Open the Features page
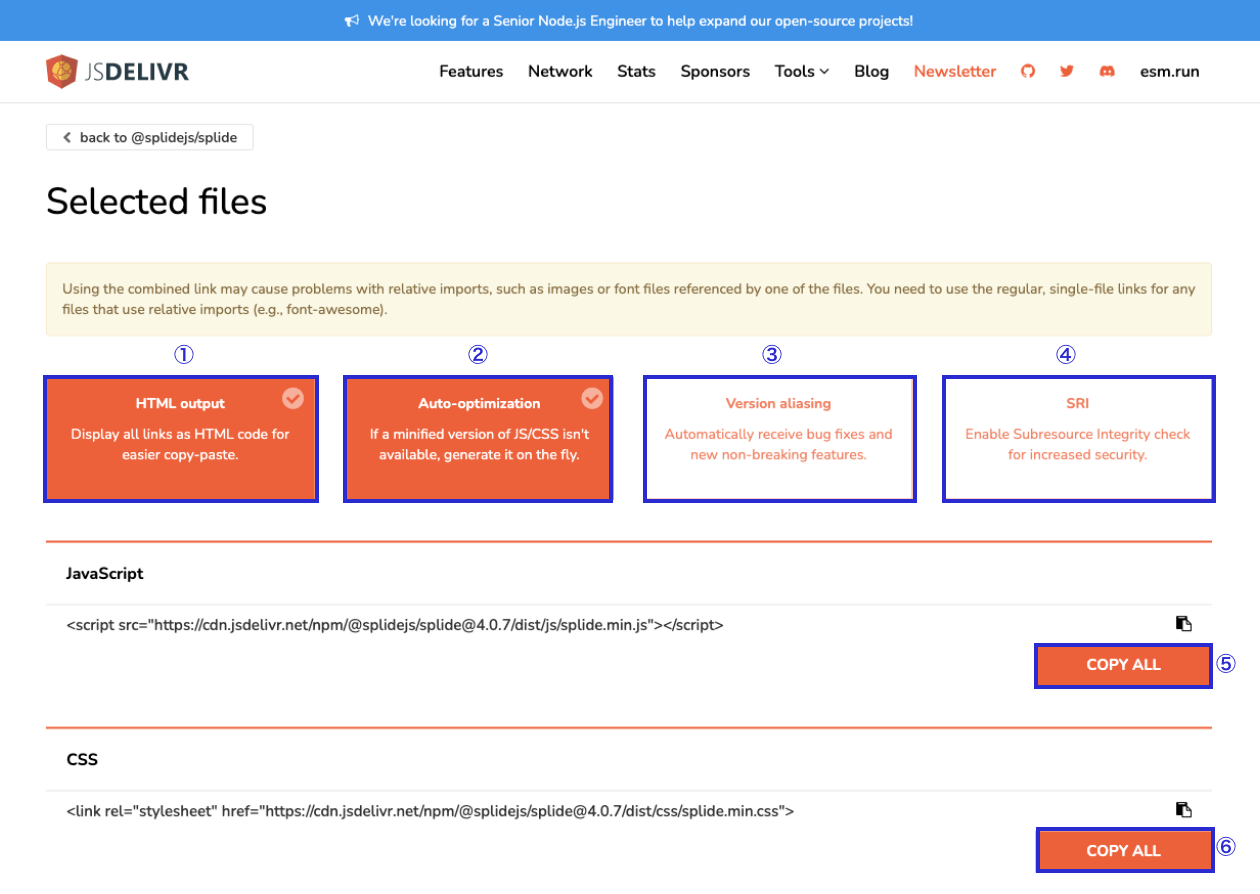 [471, 71]
